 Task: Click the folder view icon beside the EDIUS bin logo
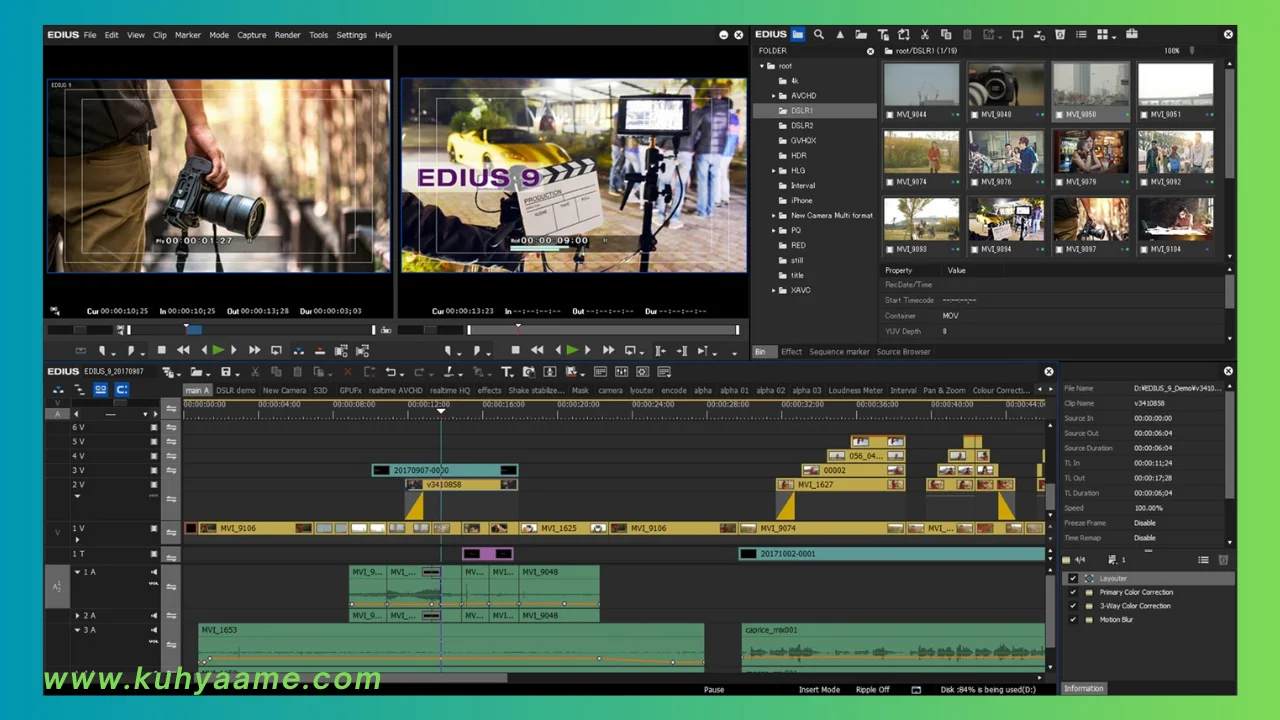797,34
